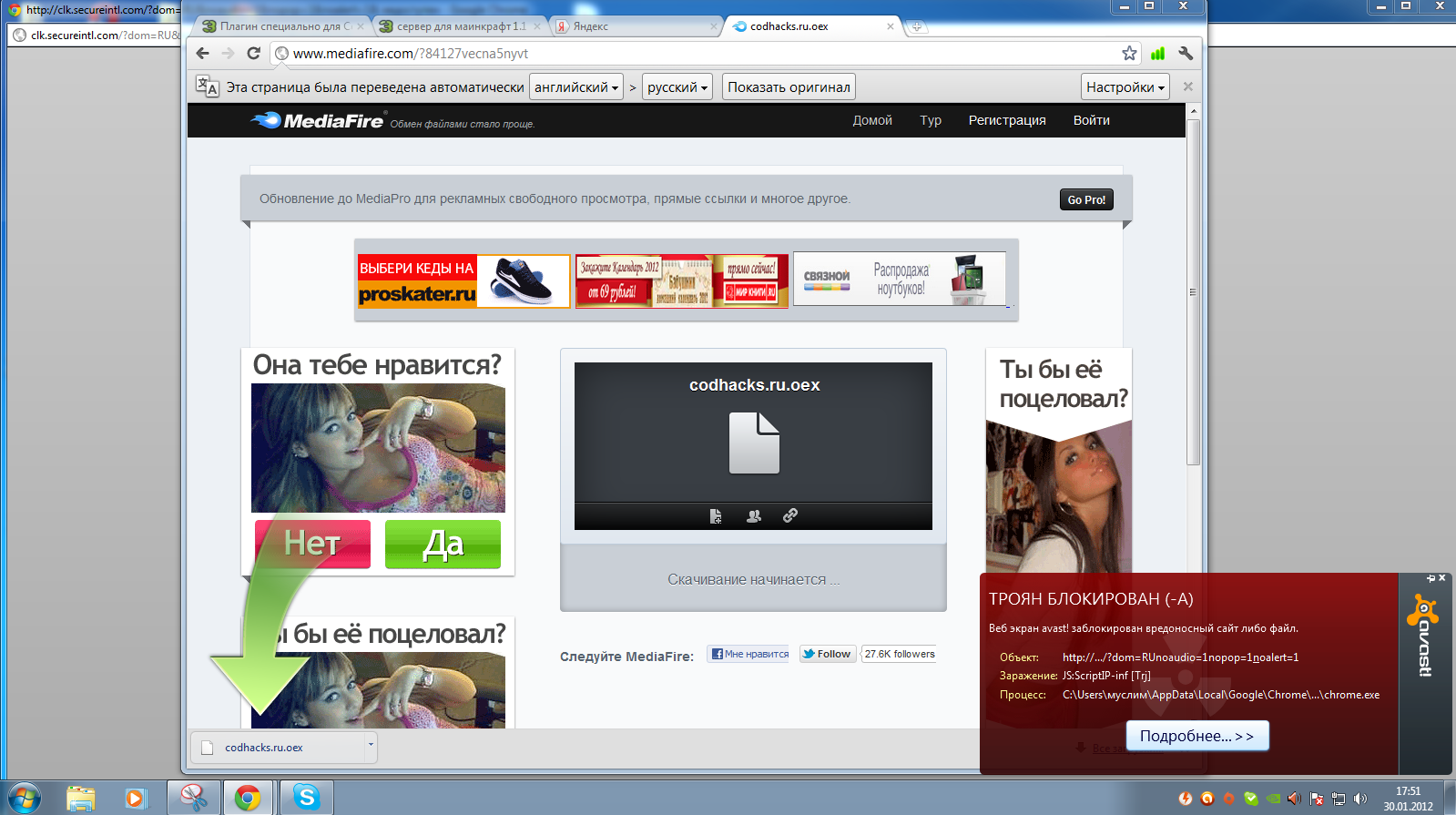Open media player taskbar icon
1456x815 pixels.
coord(135,799)
